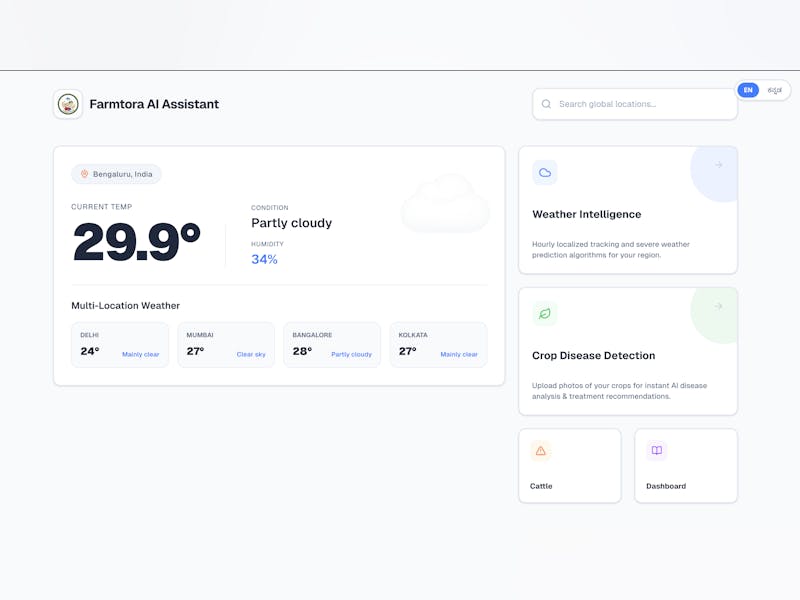Open the Weather Intelligence card
Viewport: 800px width, 600px height.
(628, 210)
